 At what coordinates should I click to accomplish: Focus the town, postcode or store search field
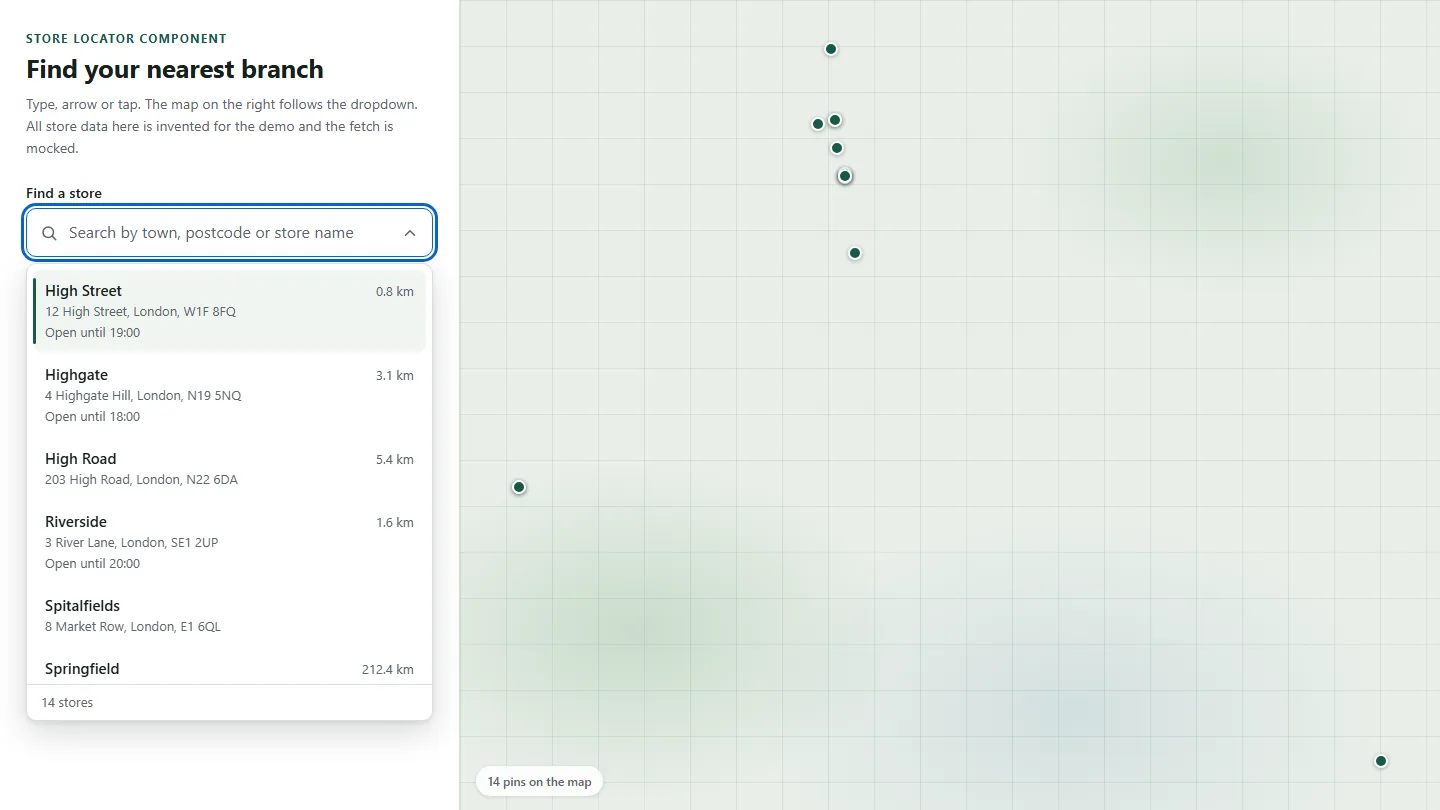pos(230,233)
